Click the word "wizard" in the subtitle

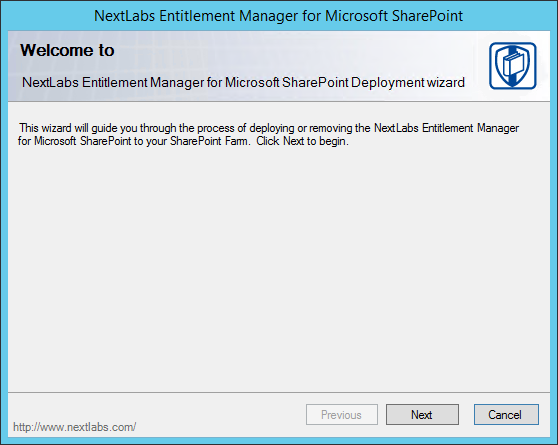446,83
